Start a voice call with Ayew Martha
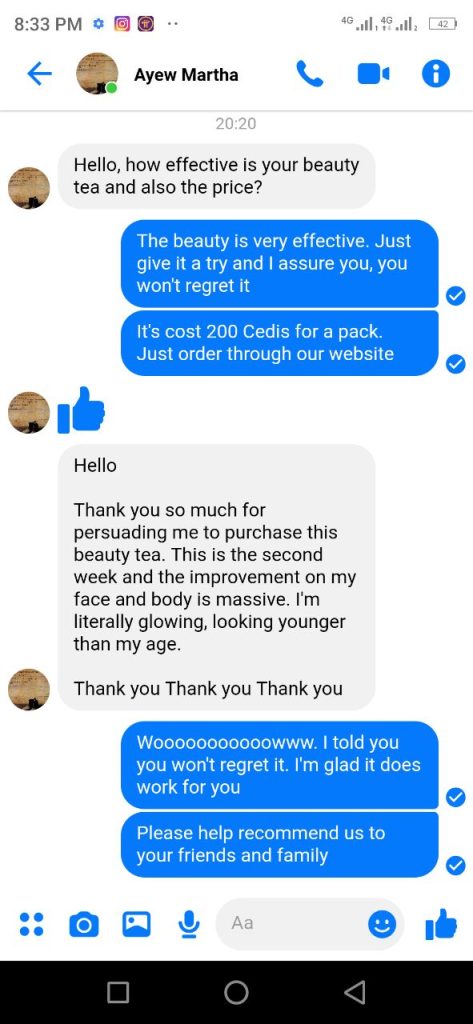 (x=310, y=74)
